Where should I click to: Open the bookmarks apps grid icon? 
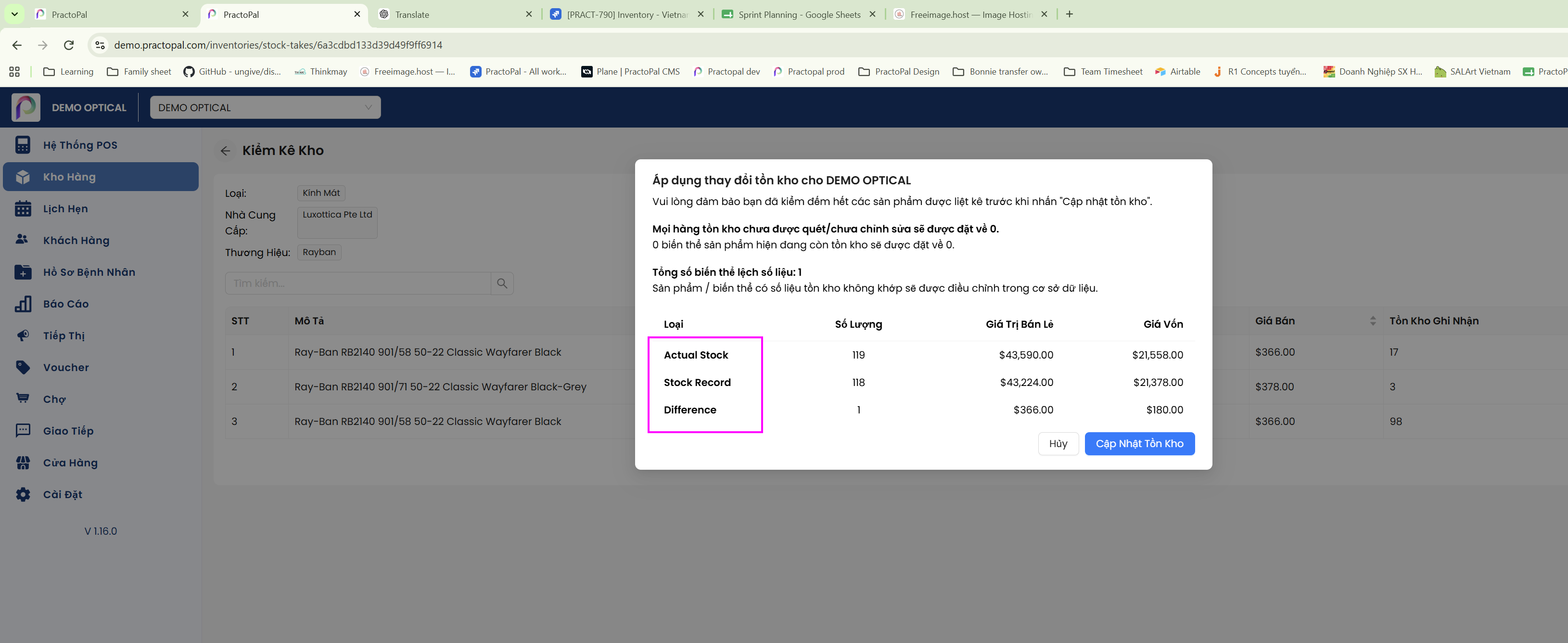click(x=14, y=72)
